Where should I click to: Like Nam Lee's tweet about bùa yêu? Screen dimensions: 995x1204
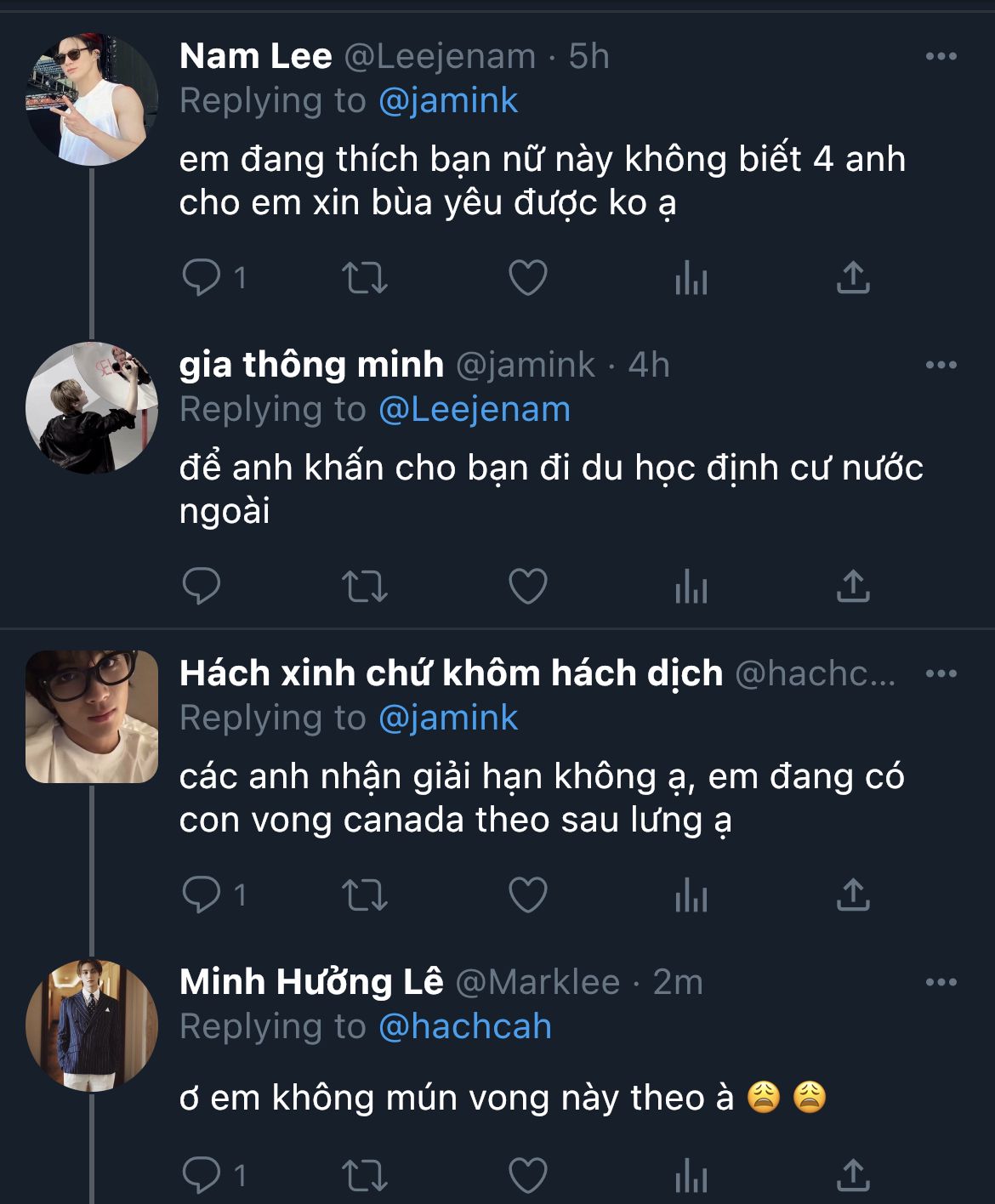[527, 278]
